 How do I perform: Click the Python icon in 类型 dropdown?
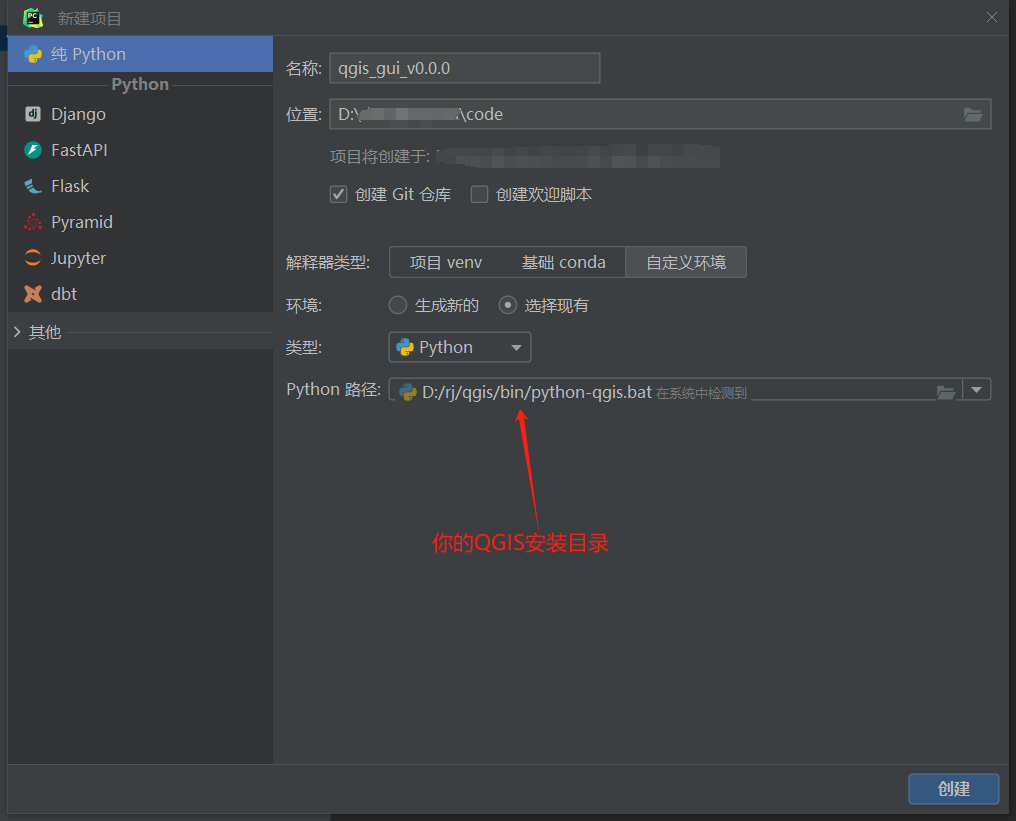coord(405,347)
